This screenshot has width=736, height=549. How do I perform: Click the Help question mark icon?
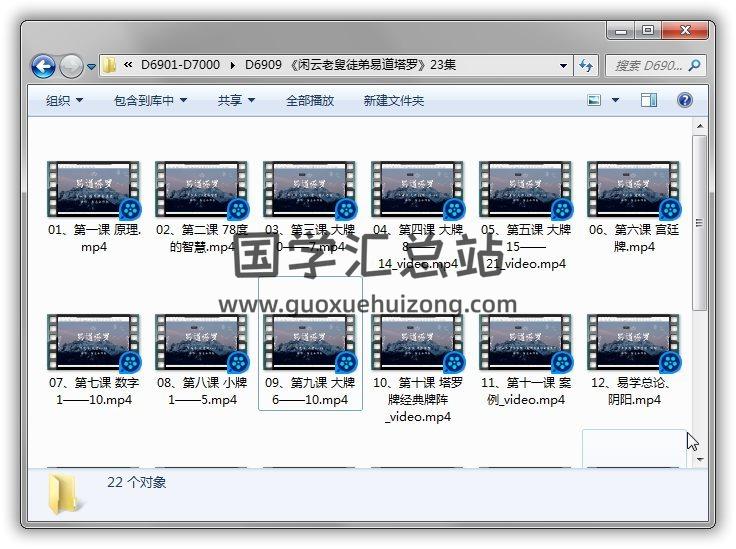click(685, 100)
